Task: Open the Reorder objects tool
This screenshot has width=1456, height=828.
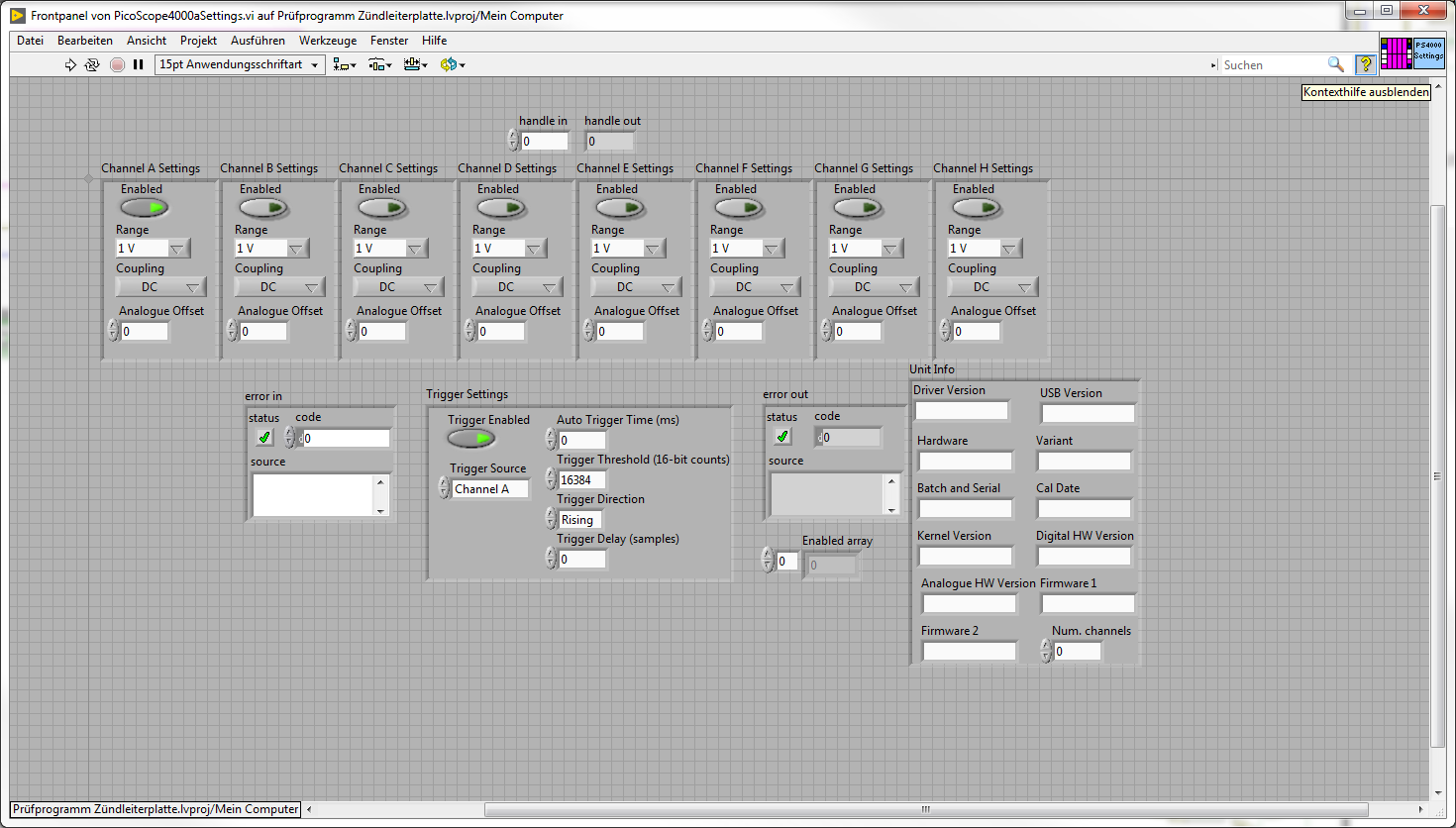Action: point(452,64)
